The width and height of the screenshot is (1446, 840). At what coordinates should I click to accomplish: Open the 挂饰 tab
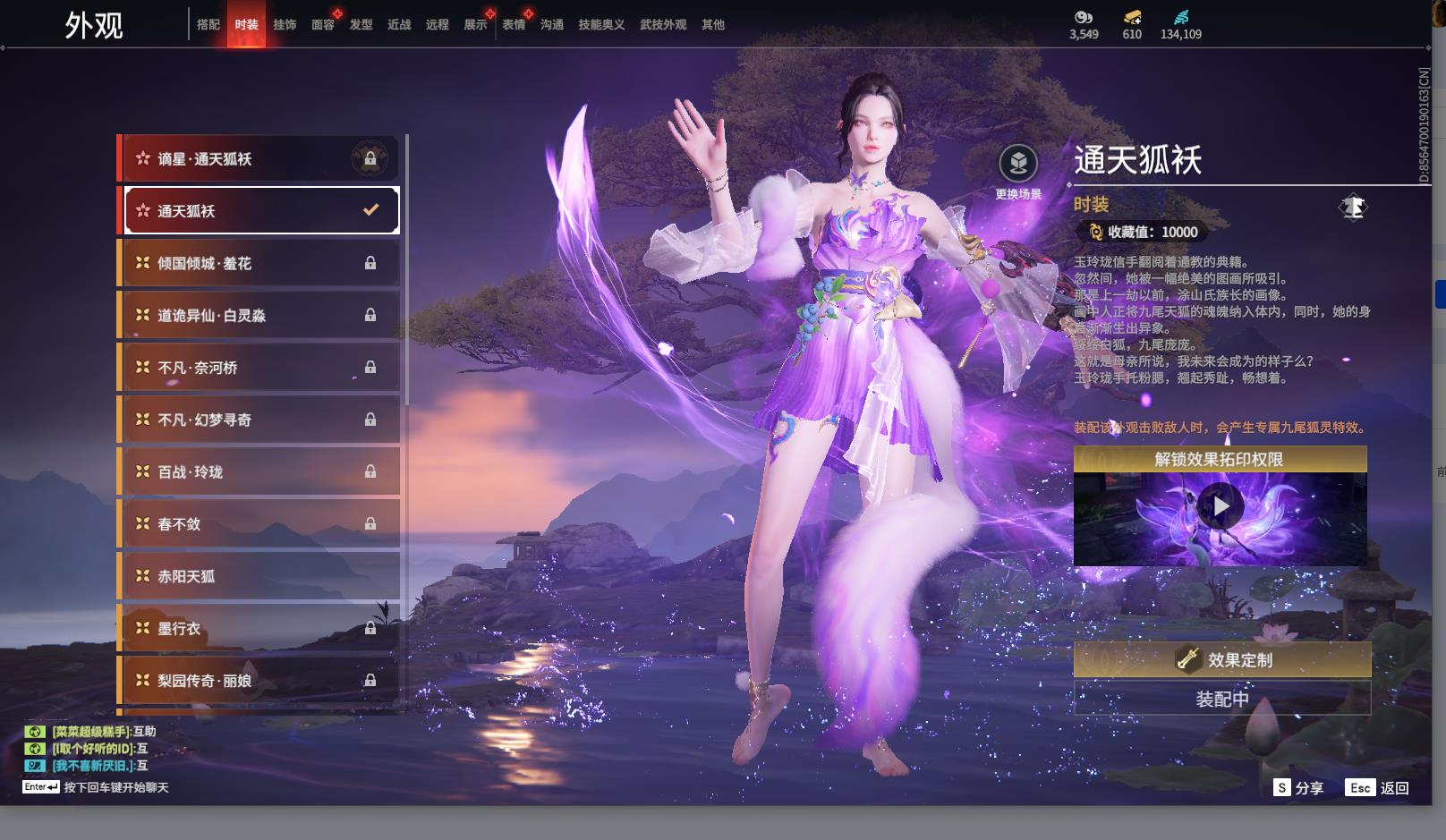point(285,25)
